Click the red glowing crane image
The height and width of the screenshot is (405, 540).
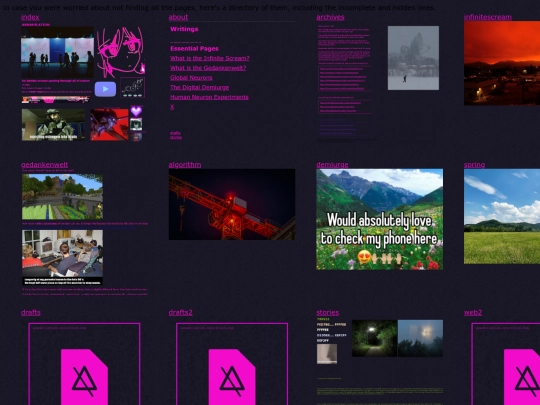(x=232, y=204)
